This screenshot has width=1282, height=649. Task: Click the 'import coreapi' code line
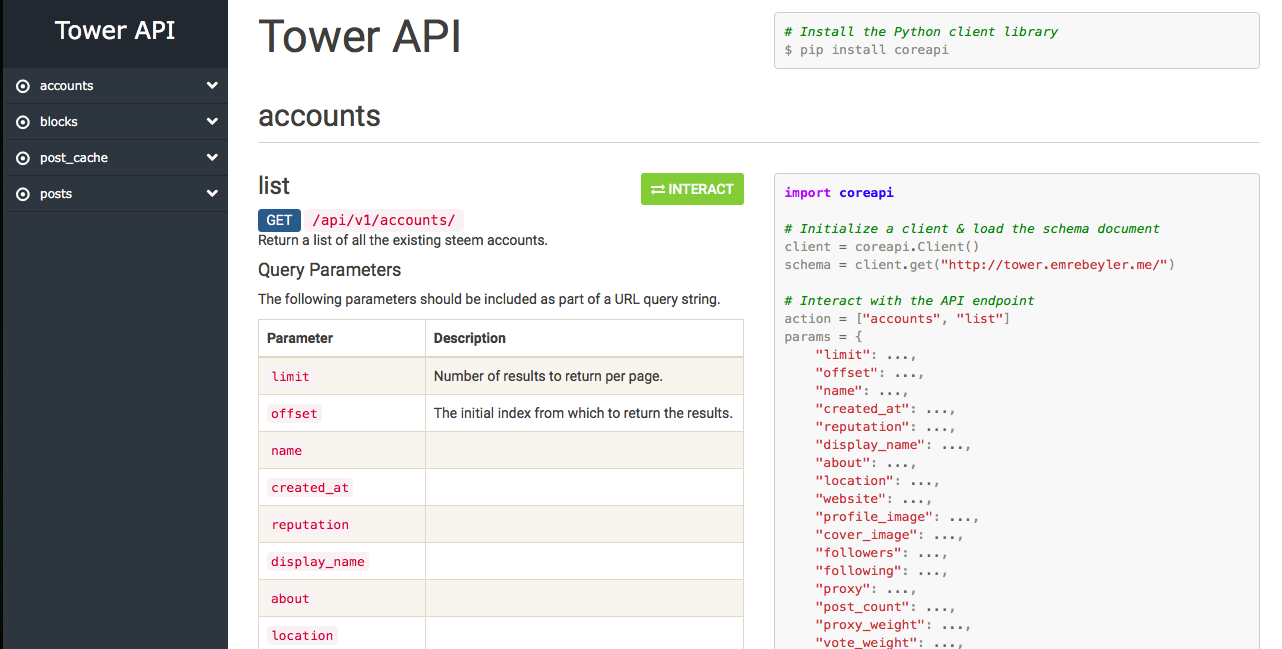(x=839, y=193)
